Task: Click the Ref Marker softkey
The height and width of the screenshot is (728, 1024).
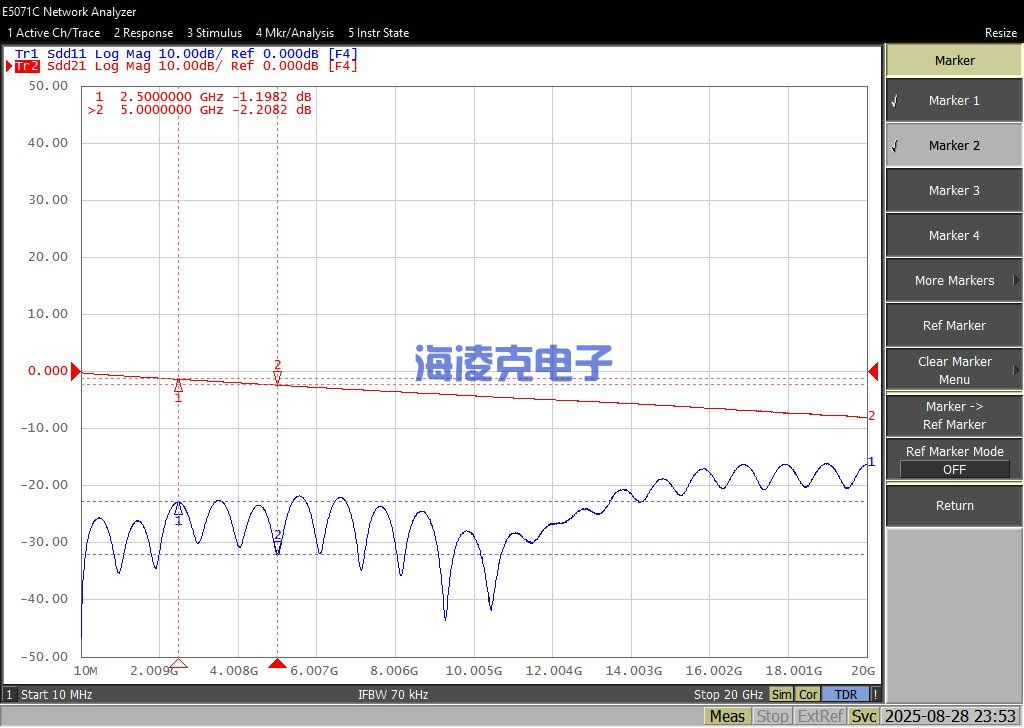Action: [954, 326]
